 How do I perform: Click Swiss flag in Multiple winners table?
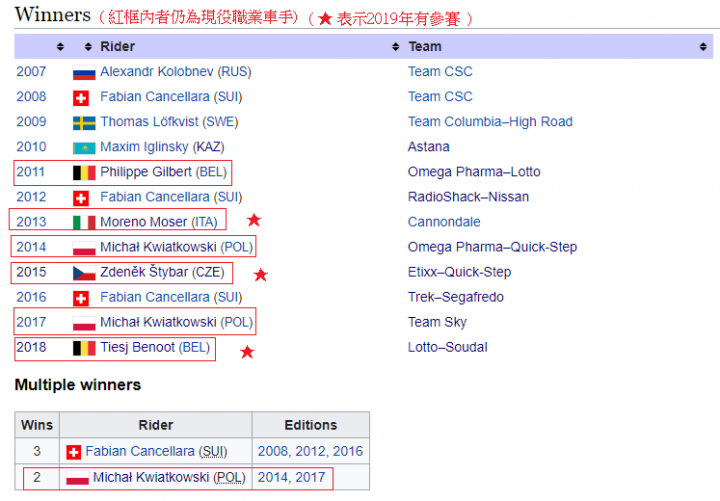73,452
